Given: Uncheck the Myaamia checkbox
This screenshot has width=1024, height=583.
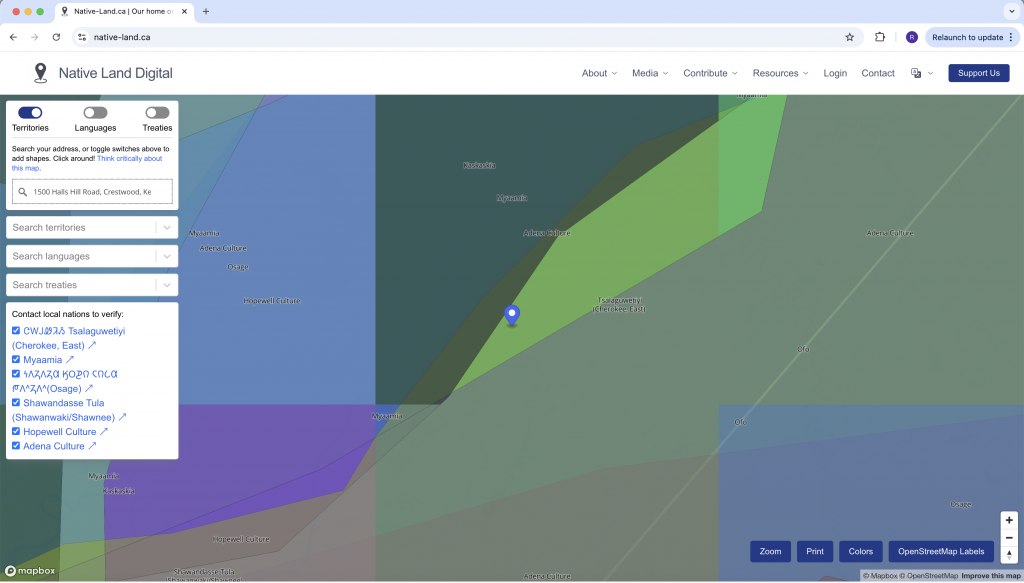Looking at the screenshot, I should coord(16,359).
